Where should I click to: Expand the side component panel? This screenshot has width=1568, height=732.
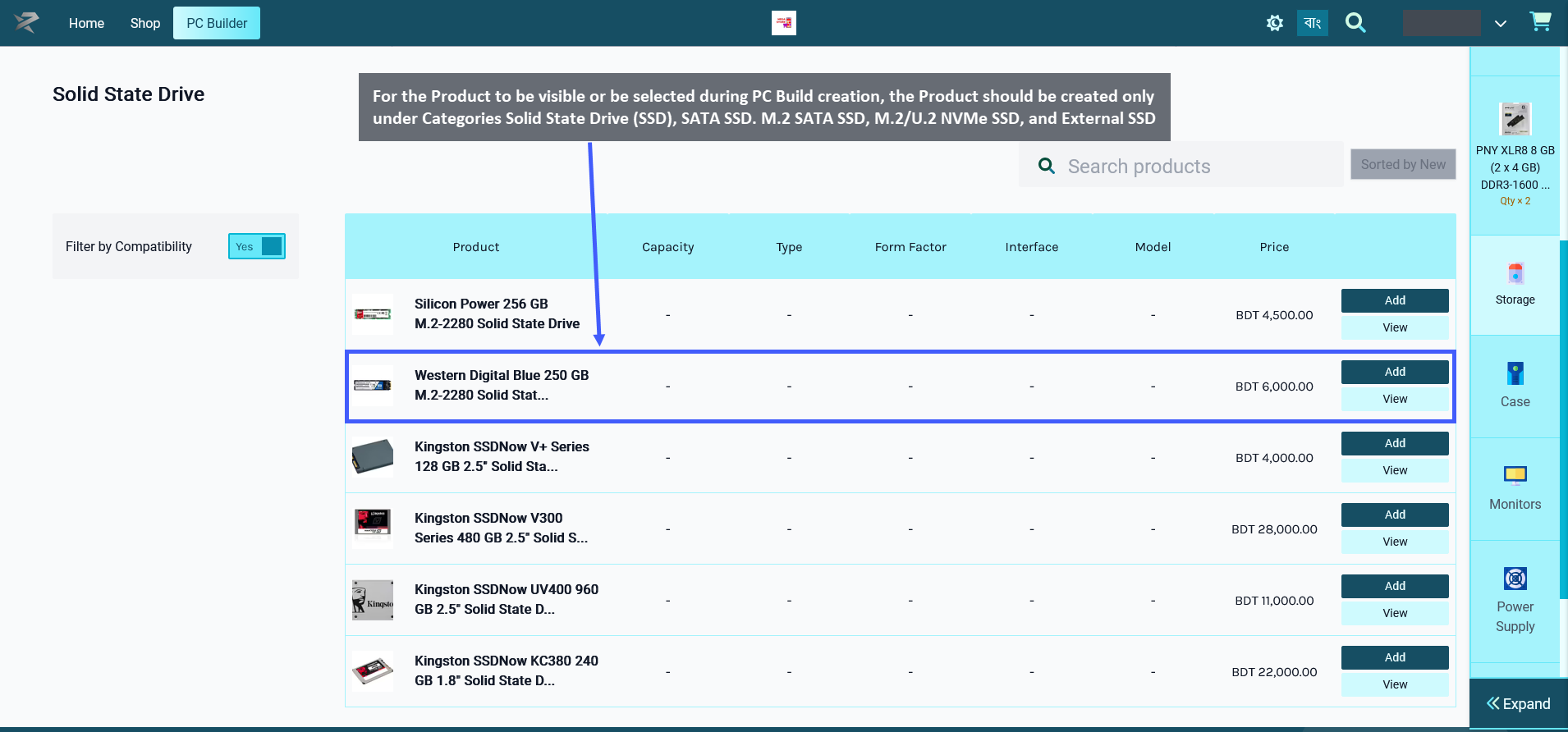click(x=1519, y=703)
